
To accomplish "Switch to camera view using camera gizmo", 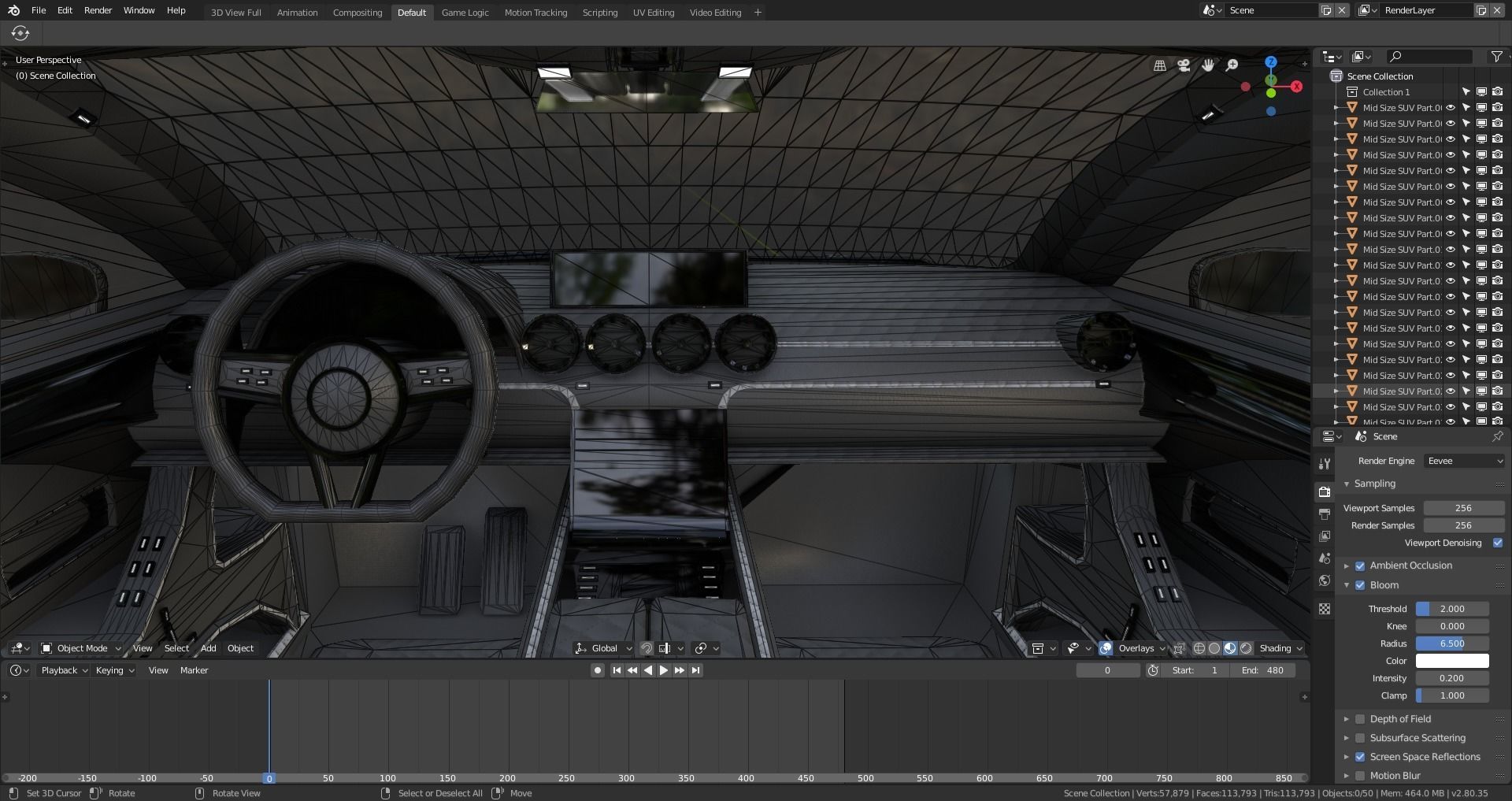I will (x=1184, y=65).
